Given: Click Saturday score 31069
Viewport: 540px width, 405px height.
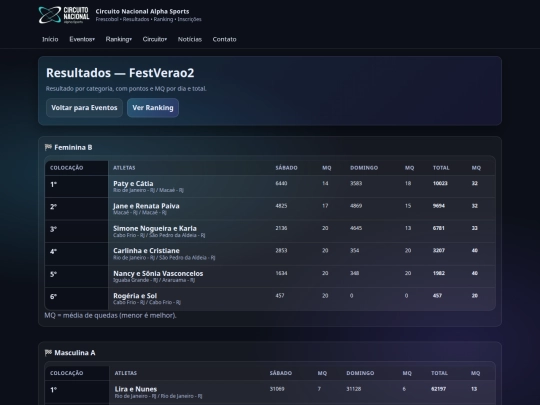Looking at the screenshot, I should [x=277, y=389].
